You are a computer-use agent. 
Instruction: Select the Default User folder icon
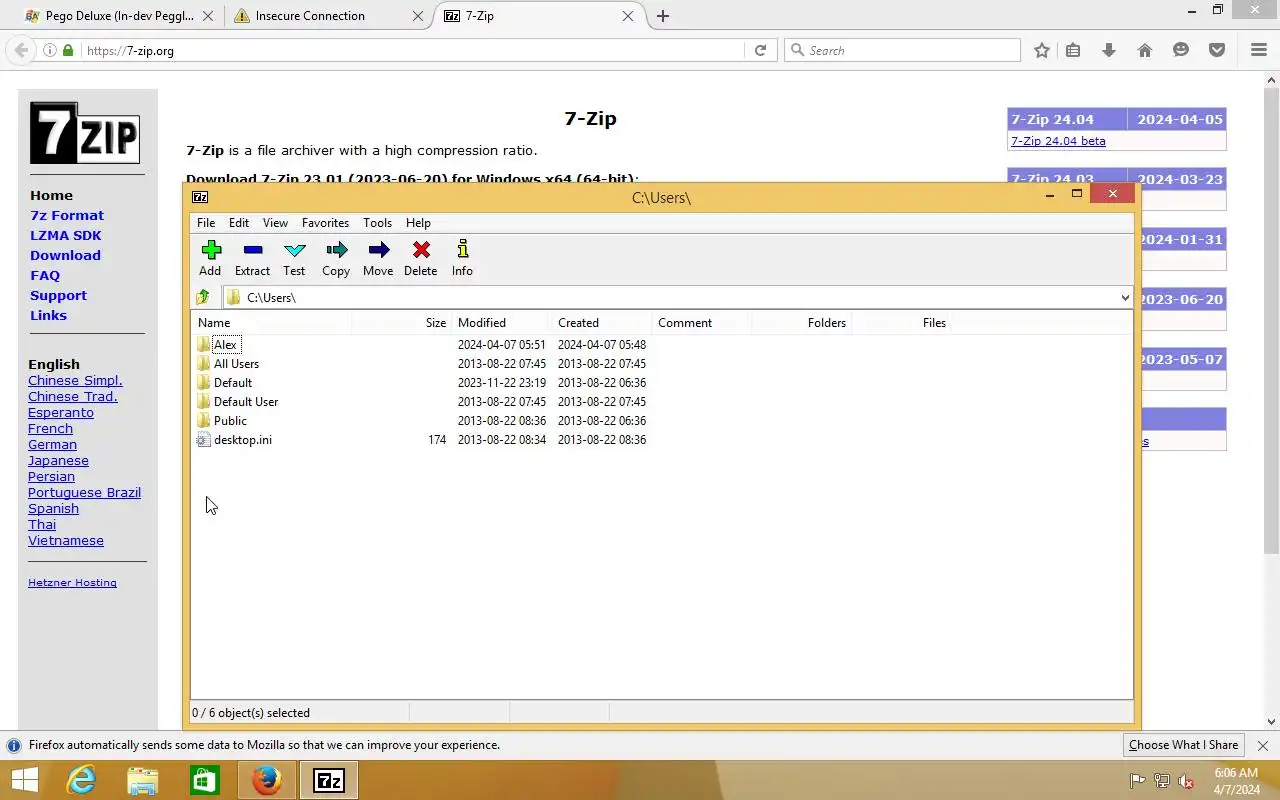(204, 401)
